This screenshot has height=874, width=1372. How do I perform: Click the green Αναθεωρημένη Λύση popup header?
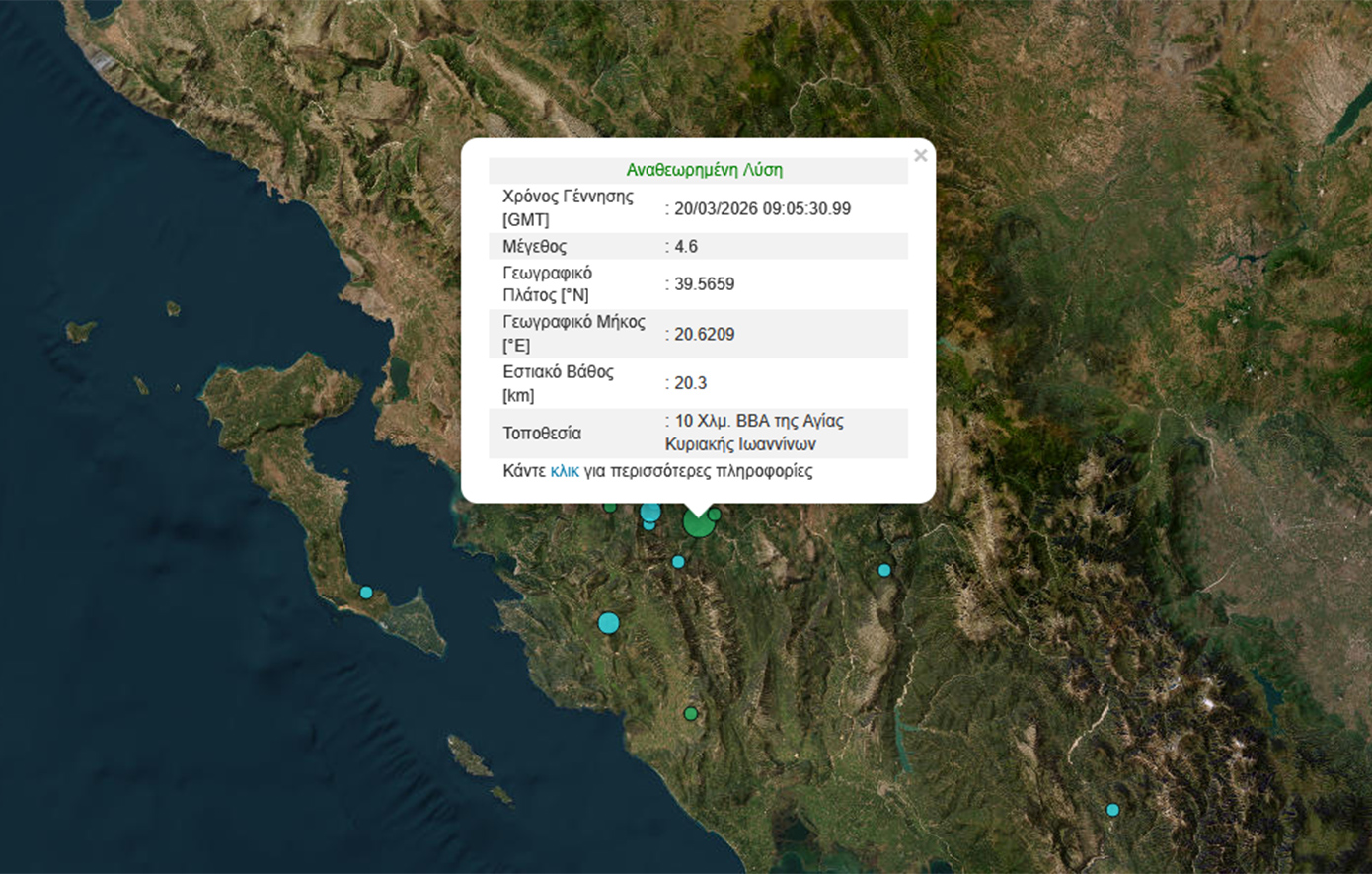point(704,170)
